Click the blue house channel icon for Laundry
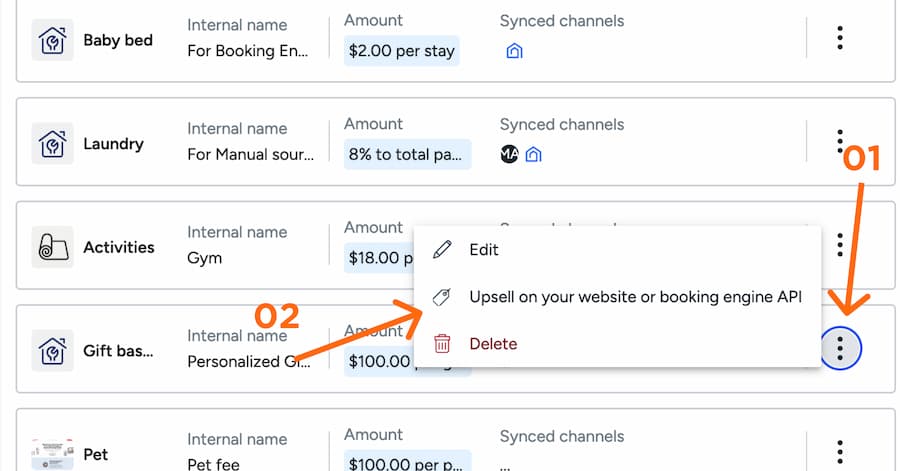 click(x=534, y=154)
